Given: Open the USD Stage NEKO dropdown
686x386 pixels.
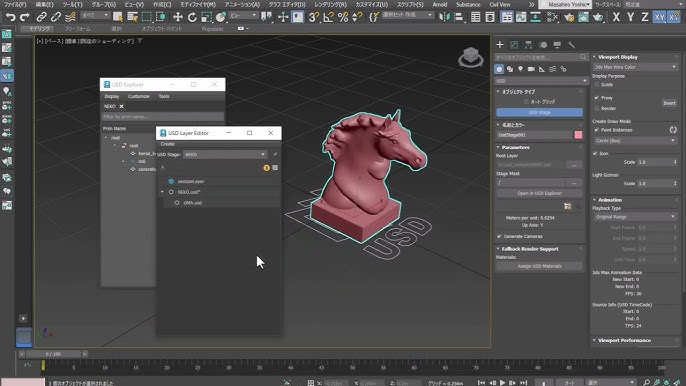Looking at the screenshot, I should pos(224,154).
